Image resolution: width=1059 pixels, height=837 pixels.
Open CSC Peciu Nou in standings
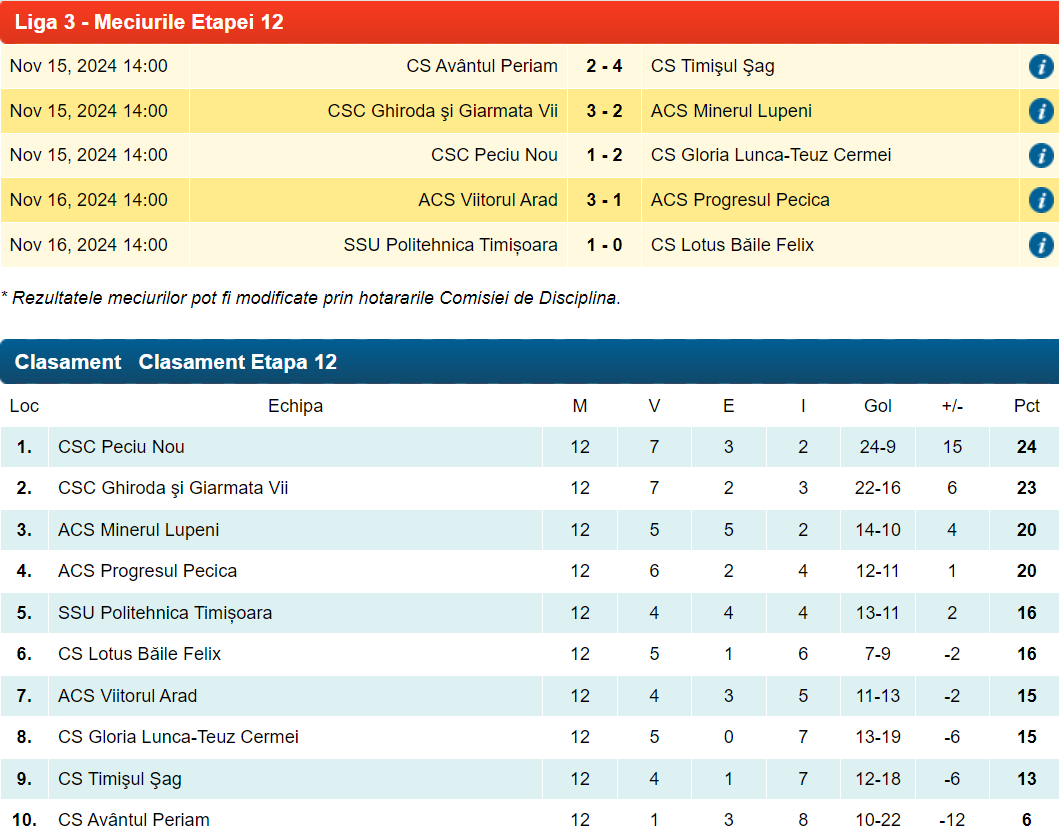pyautogui.click(x=121, y=447)
